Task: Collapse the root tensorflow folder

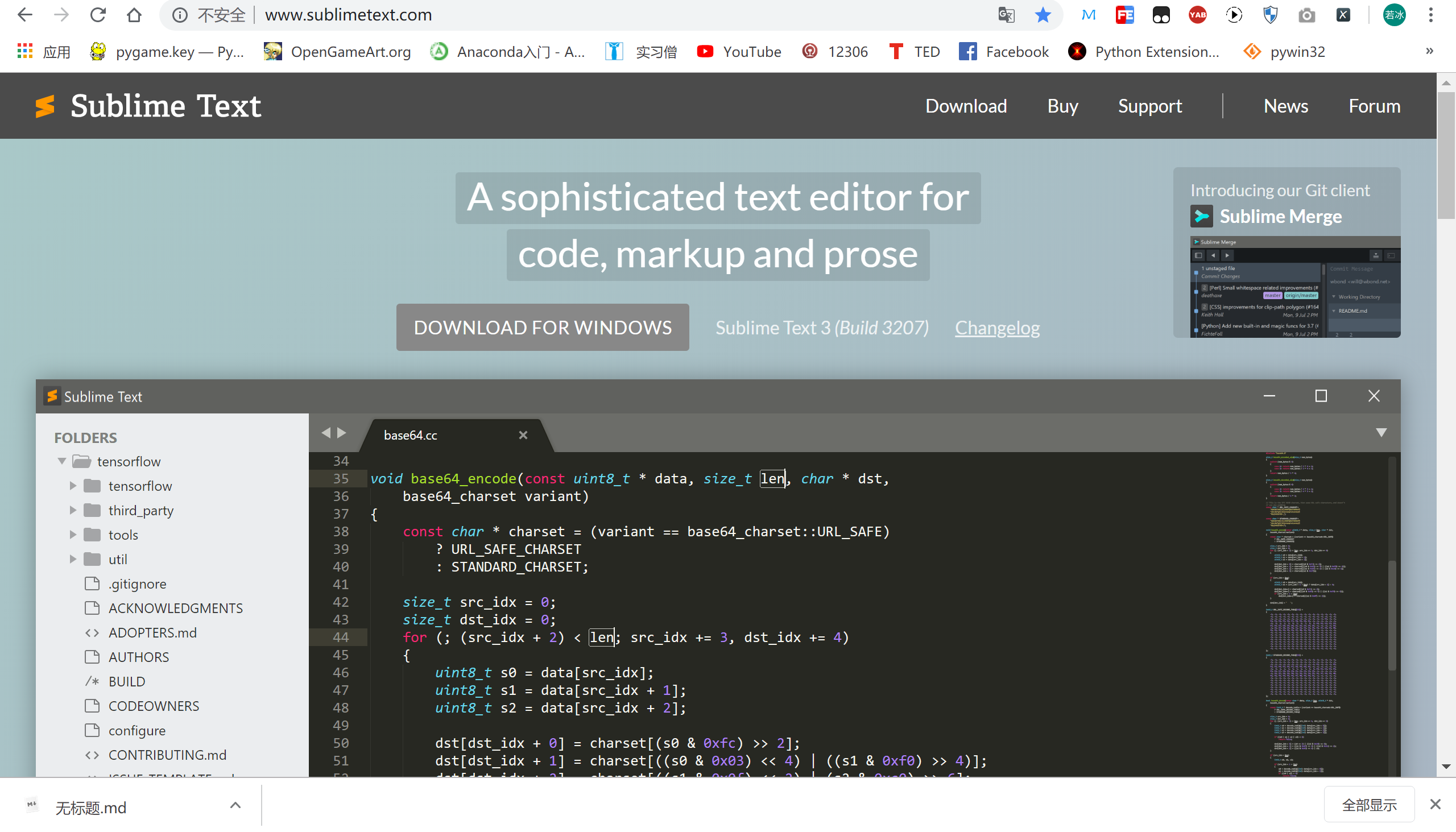Action: [62, 461]
